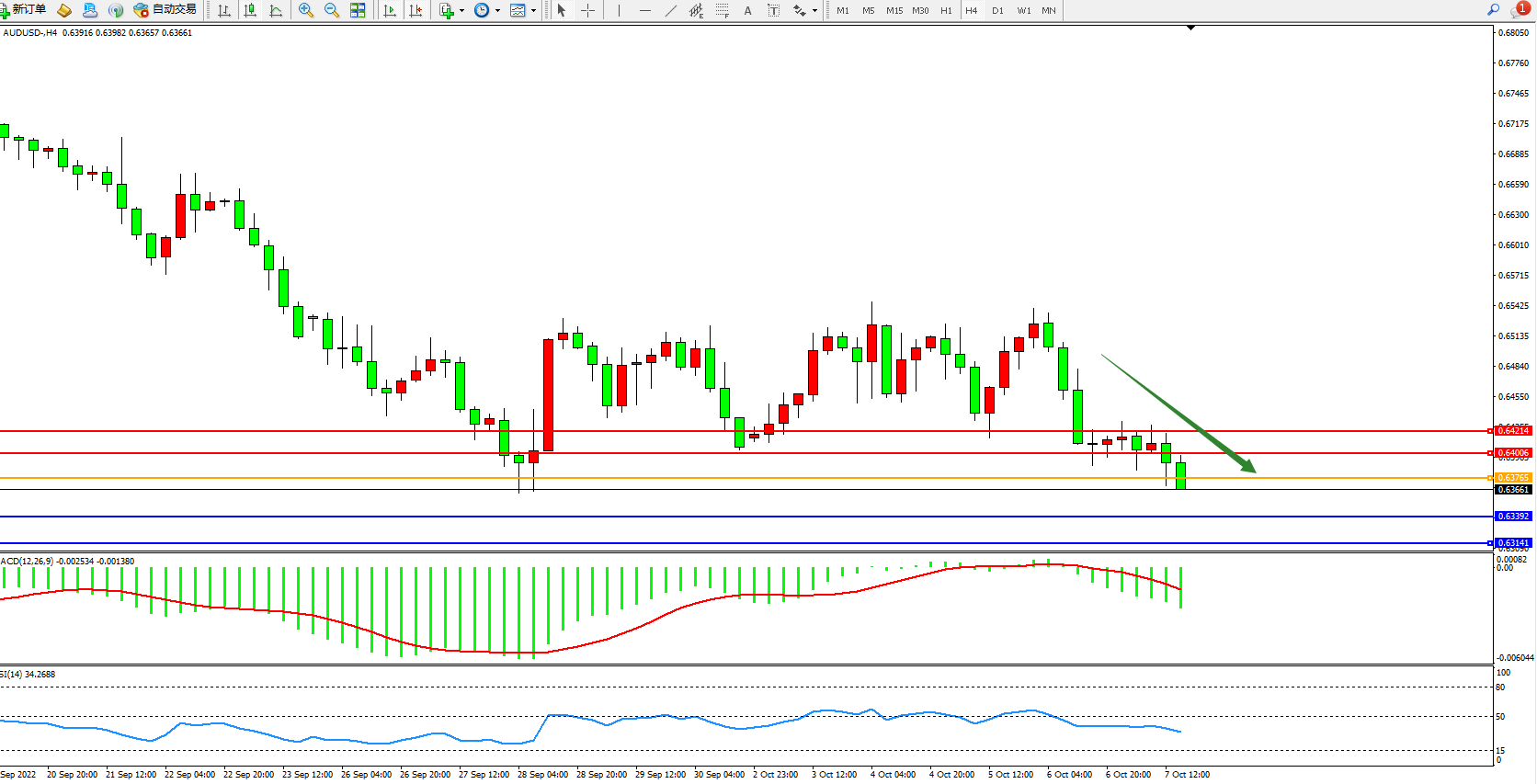Zoom in on the chart
1537x784 pixels.
[306, 10]
